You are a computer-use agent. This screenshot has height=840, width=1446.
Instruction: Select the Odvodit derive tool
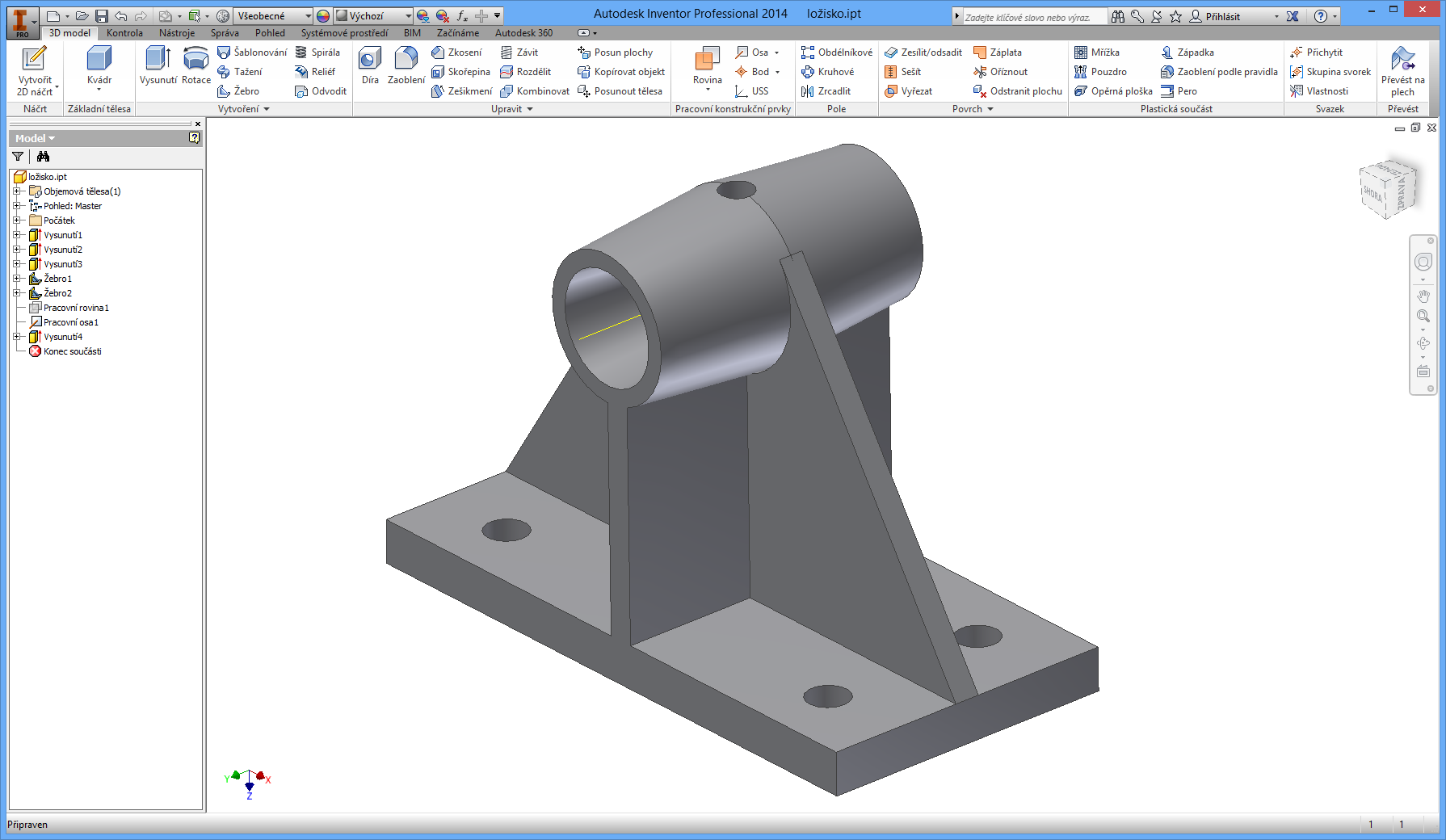tap(321, 91)
